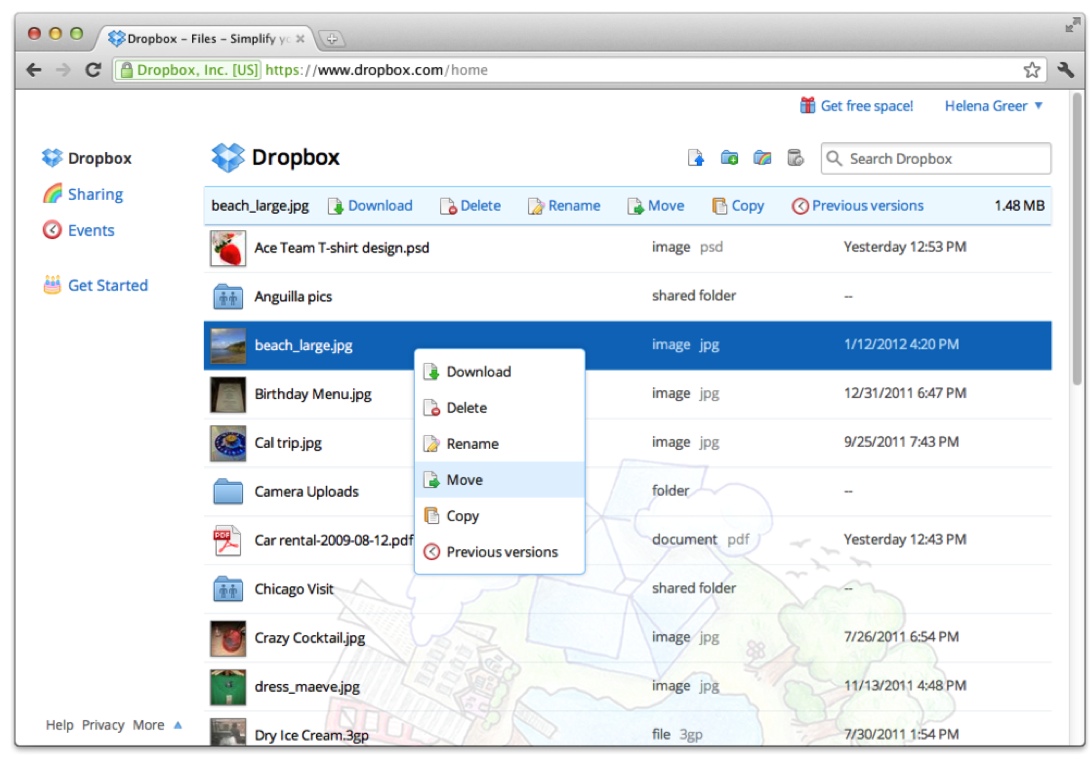Click the PDF icon for Car rental file

coord(227,540)
